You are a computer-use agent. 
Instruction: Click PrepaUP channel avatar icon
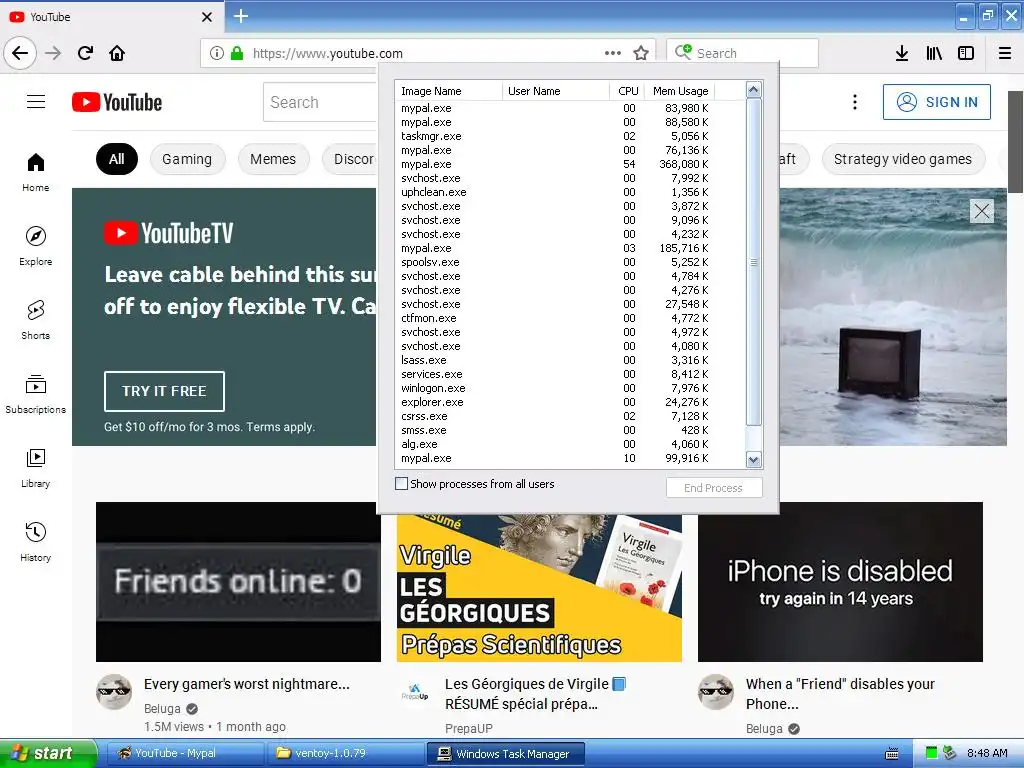[415, 692]
